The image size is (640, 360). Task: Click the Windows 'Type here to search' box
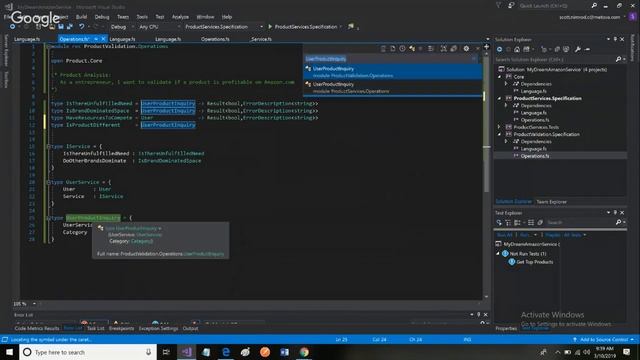(88, 352)
